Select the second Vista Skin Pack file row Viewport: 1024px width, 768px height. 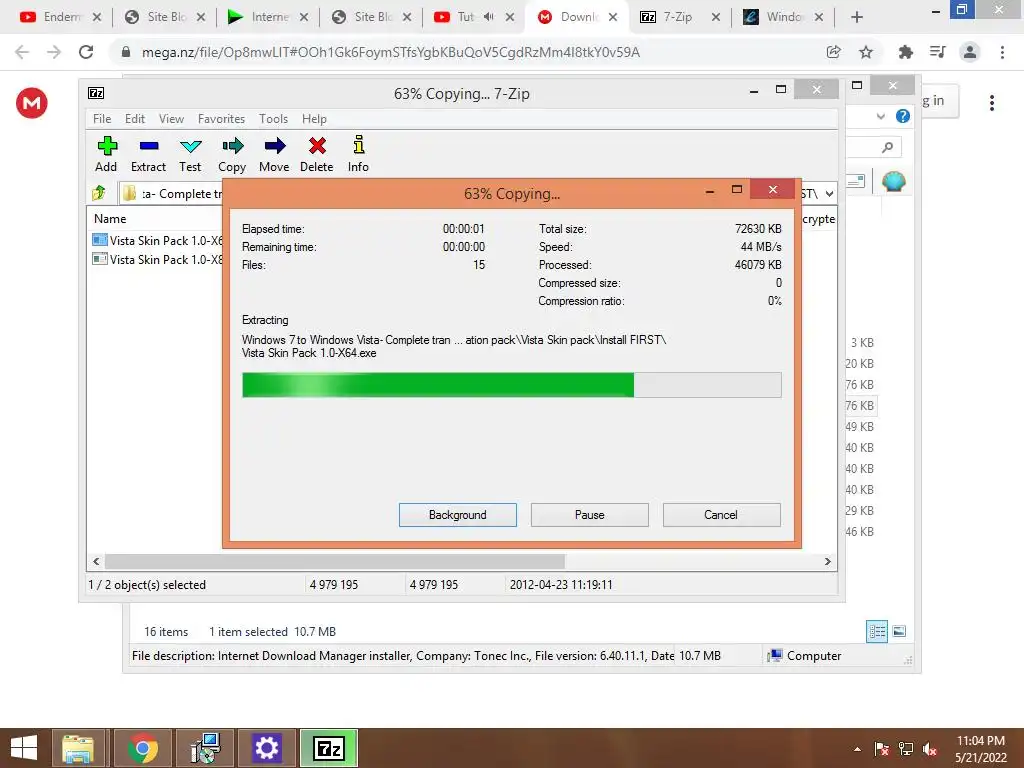157,259
